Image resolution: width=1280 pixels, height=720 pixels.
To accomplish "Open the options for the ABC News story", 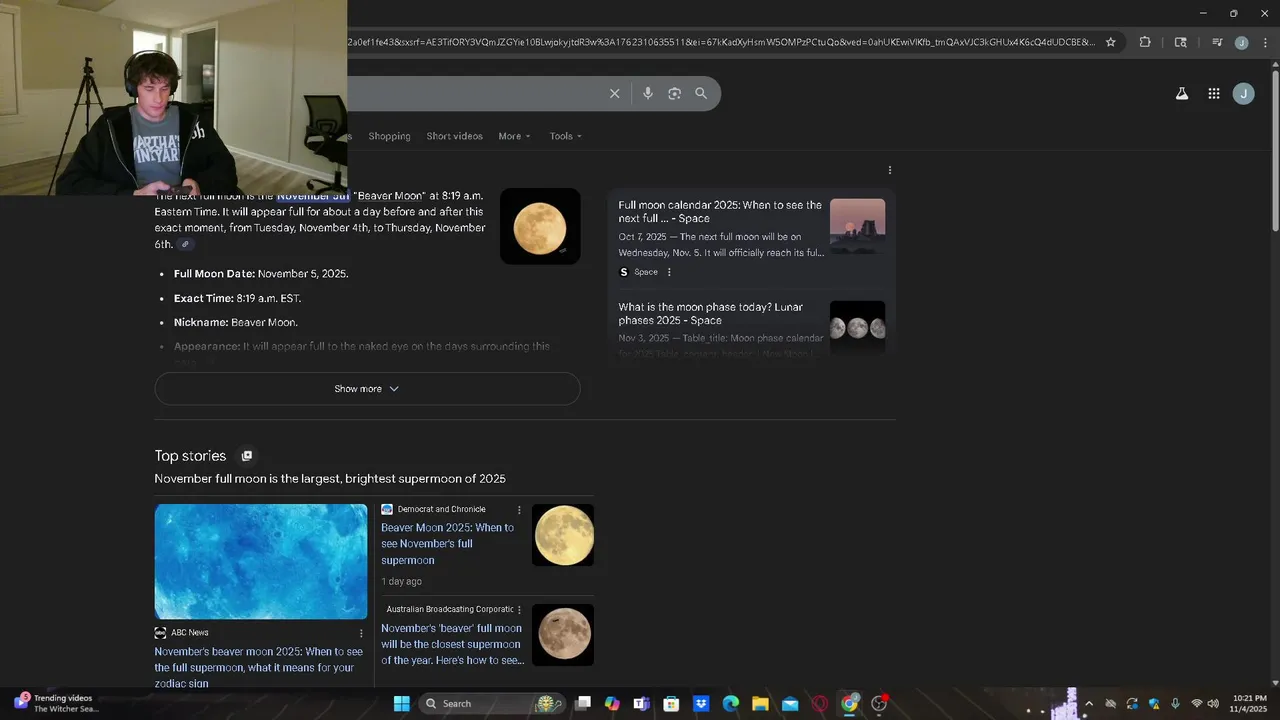I will tap(361, 633).
